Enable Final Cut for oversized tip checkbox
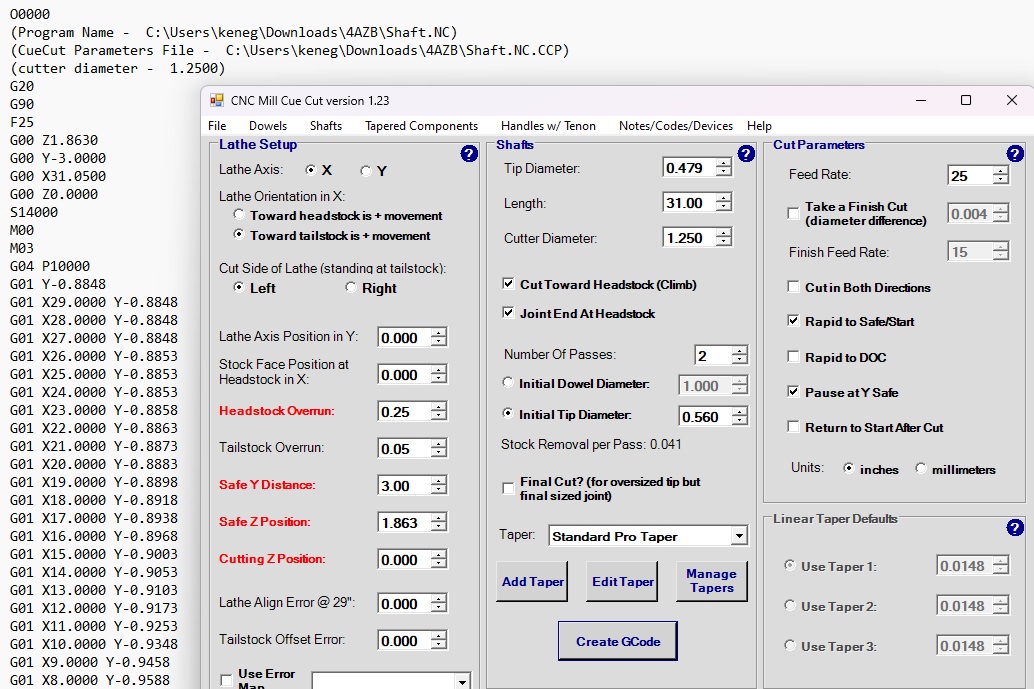 pyautogui.click(x=508, y=488)
